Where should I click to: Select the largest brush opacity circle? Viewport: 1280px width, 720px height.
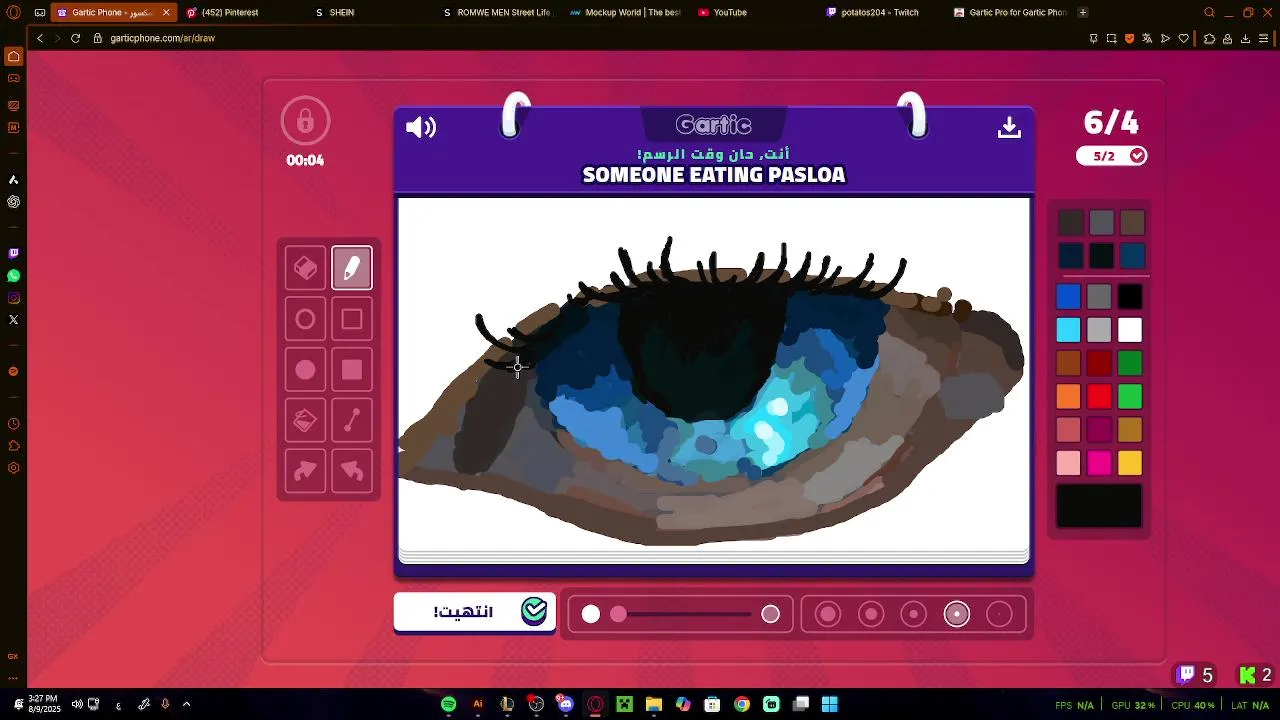pos(828,614)
